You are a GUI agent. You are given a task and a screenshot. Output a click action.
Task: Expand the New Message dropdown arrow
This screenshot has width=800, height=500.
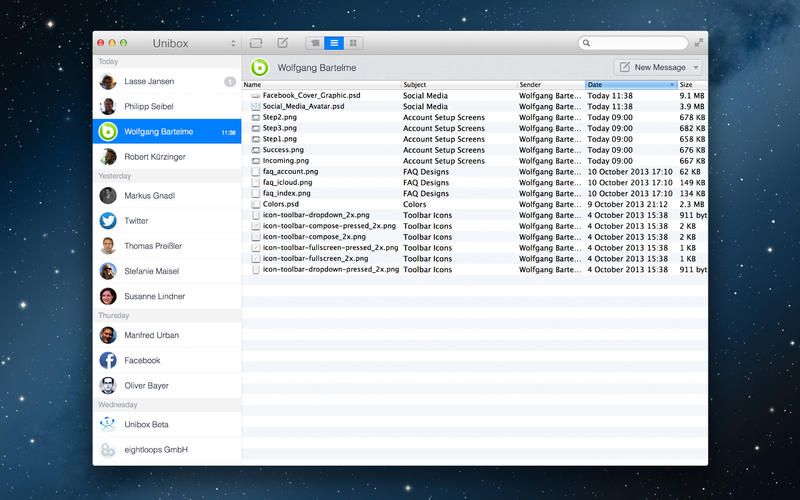[696, 67]
